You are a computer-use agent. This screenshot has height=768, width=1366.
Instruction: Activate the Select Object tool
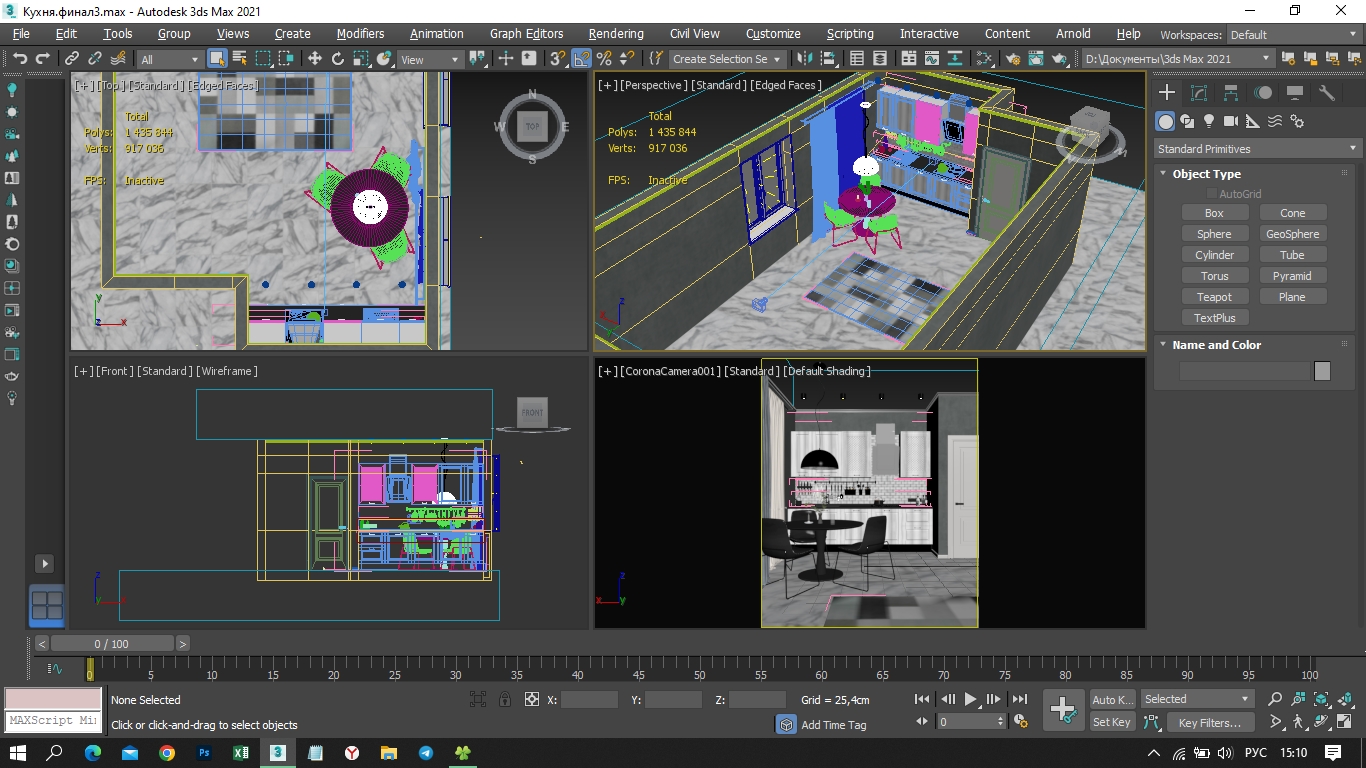[x=217, y=59]
